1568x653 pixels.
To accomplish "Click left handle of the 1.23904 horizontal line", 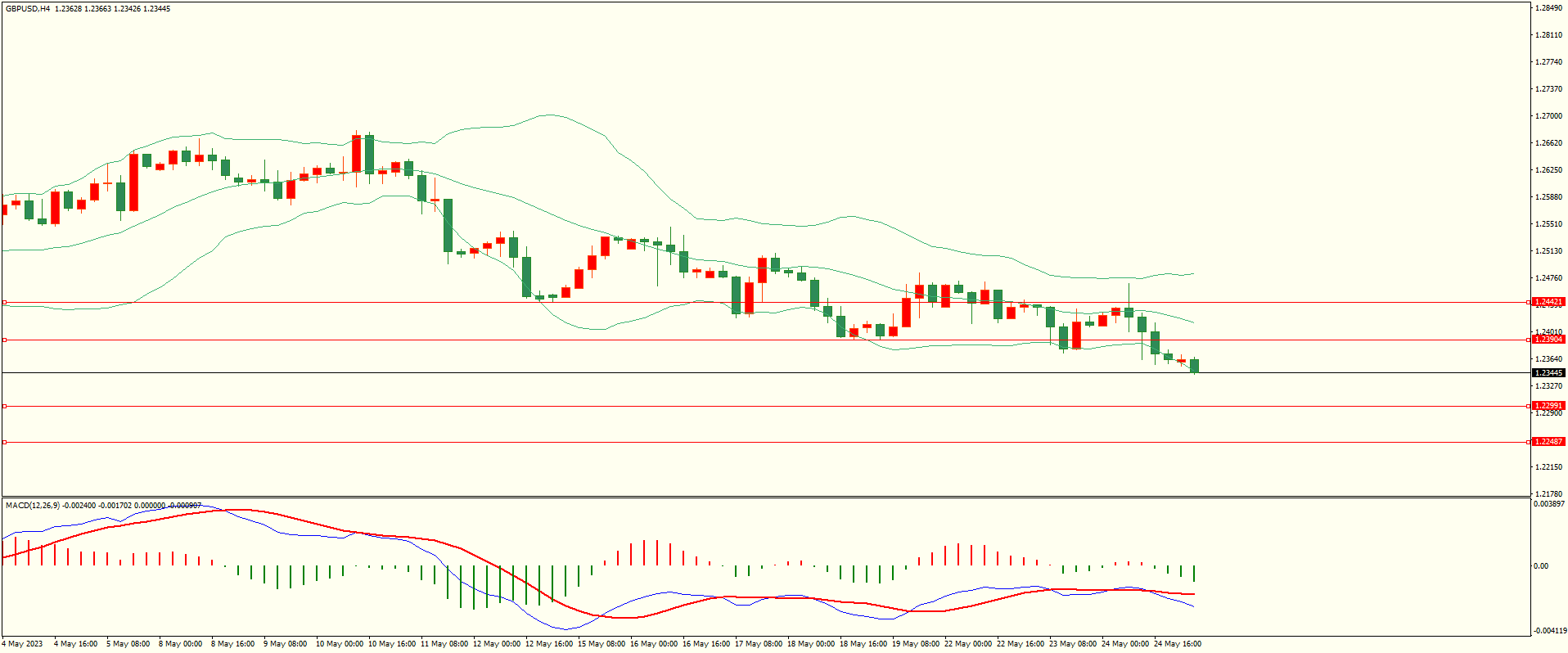I will click(4, 340).
